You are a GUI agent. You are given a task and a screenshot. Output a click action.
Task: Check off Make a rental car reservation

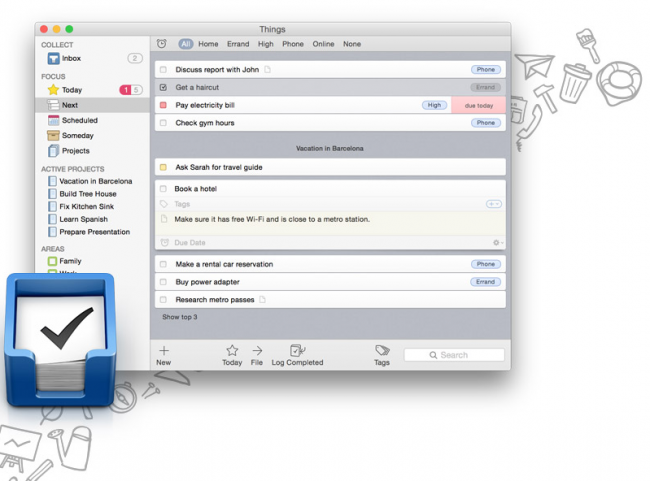click(x=163, y=264)
